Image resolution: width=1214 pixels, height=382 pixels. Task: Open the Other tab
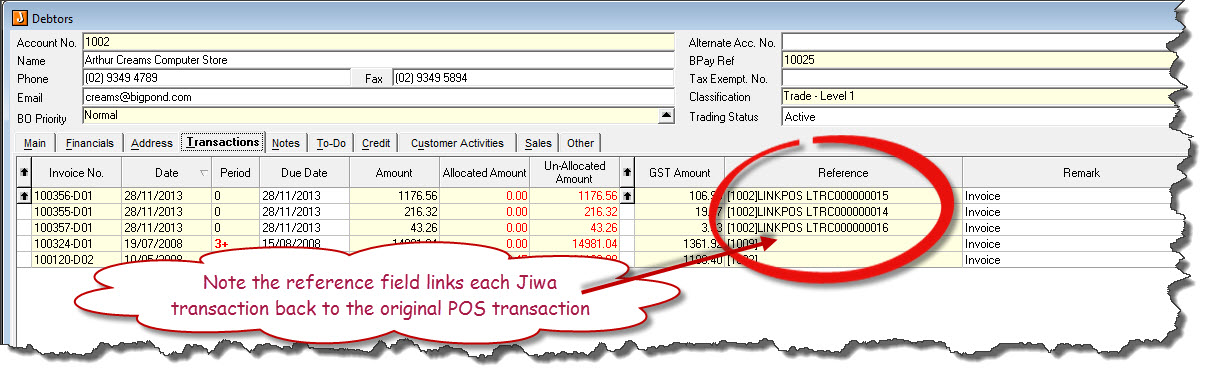580,143
